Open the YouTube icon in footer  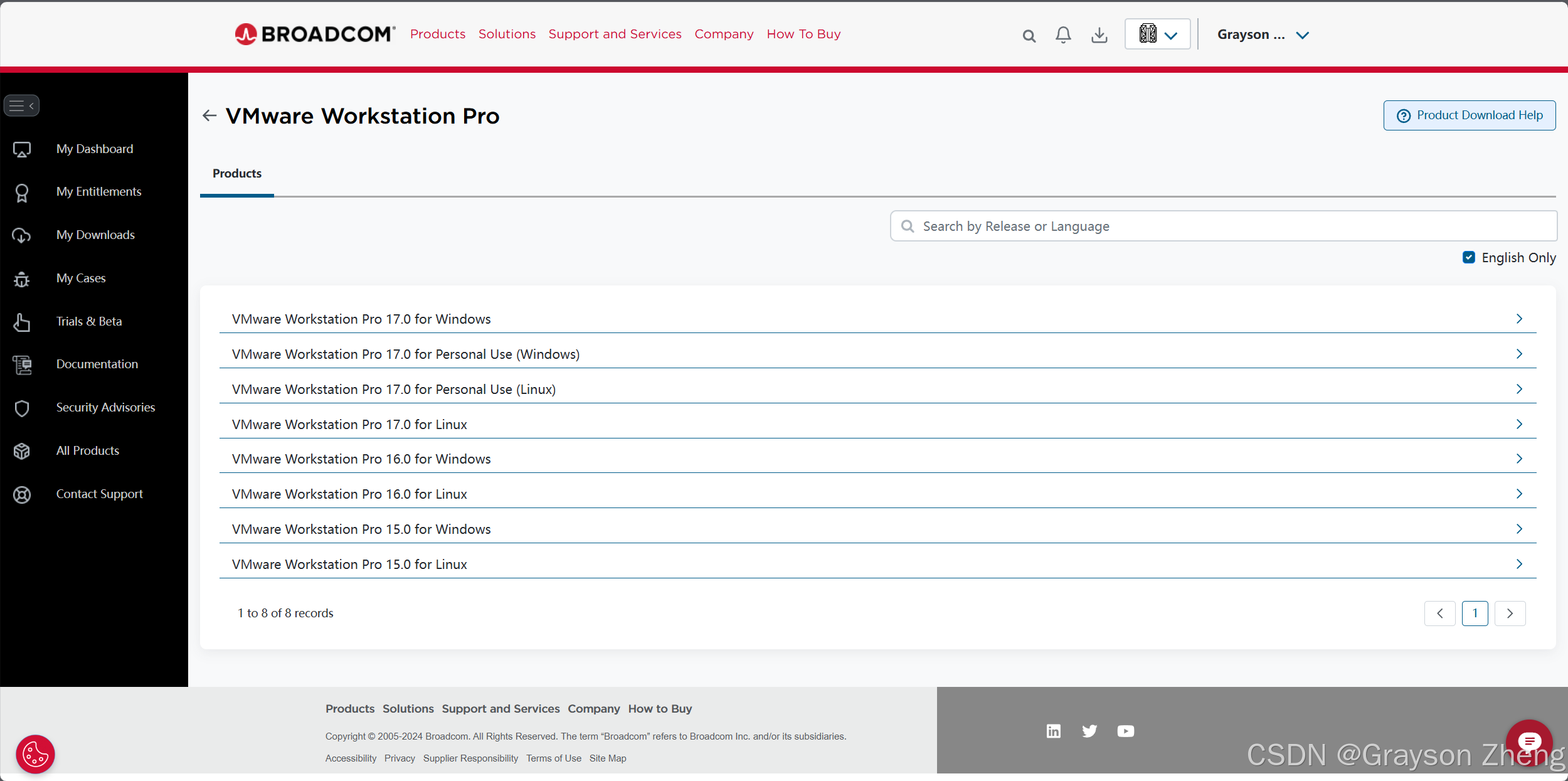point(1125,731)
